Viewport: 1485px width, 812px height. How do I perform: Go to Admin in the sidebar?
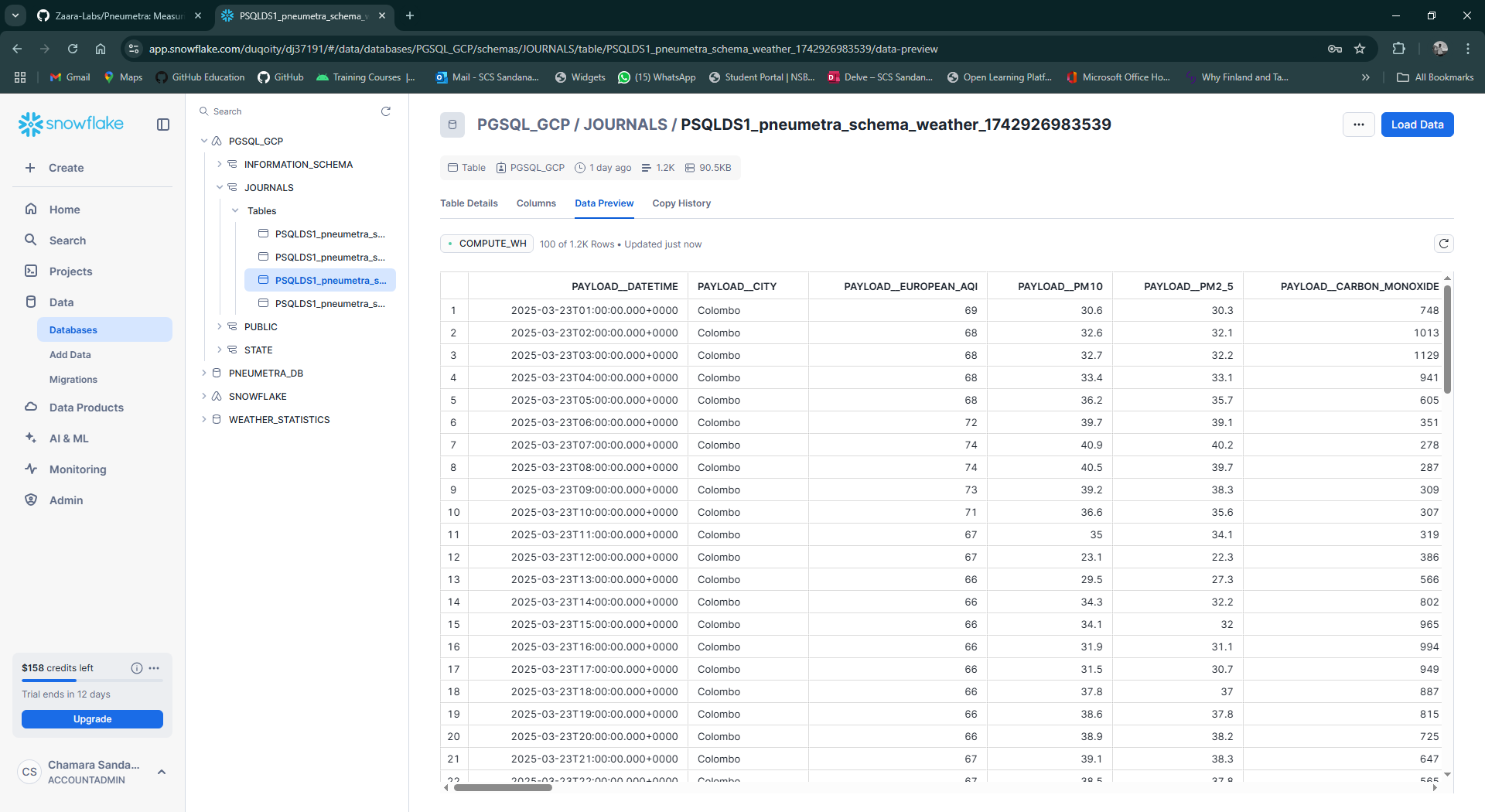(66, 500)
